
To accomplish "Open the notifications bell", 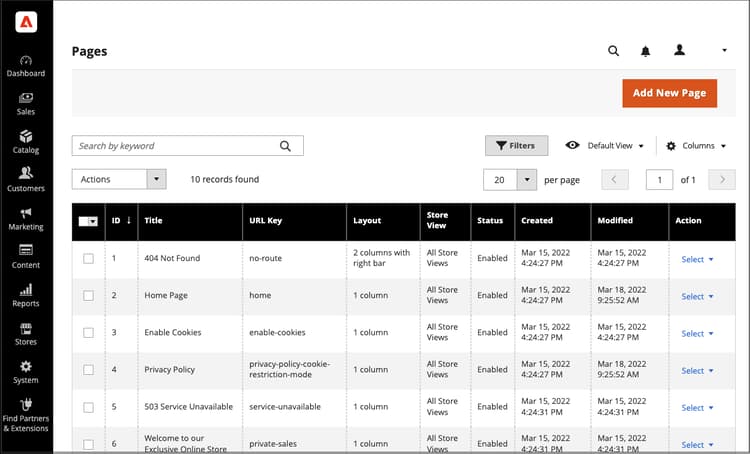I will [x=645, y=51].
